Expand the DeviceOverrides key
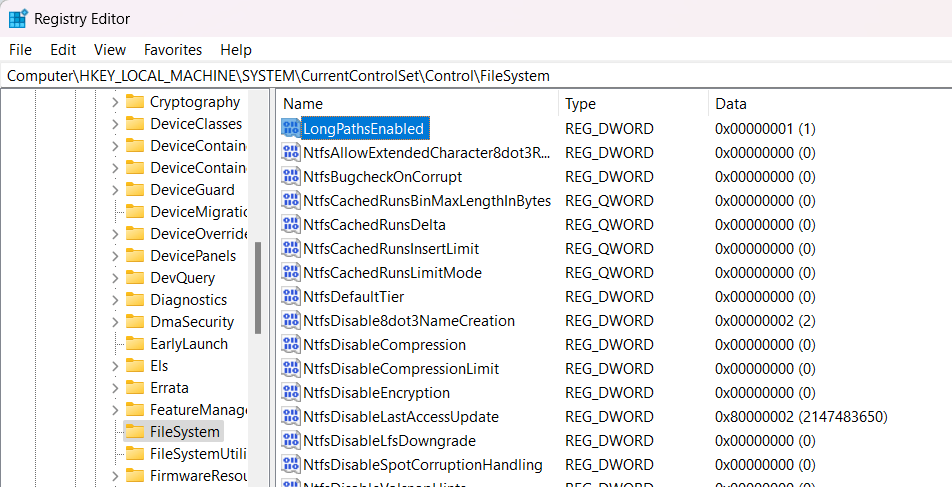The height and width of the screenshot is (487, 952). [115, 234]
